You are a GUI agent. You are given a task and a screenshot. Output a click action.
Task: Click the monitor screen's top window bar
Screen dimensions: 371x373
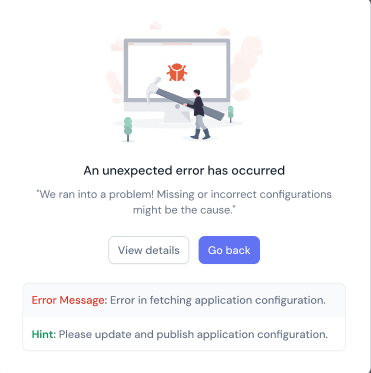pyautogui.click(x=177, y=44)
